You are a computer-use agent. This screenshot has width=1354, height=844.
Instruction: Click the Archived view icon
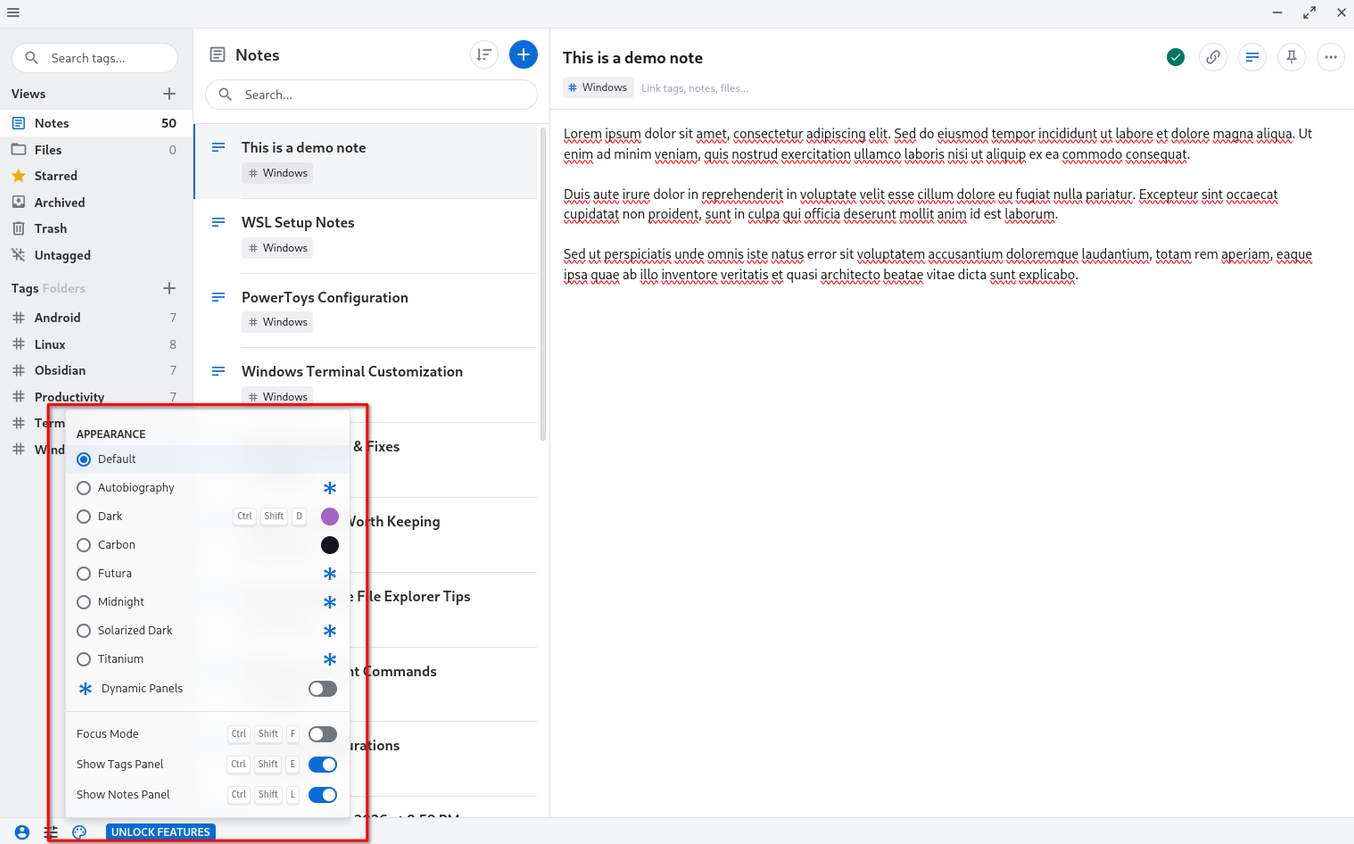[x=18, y=202]
